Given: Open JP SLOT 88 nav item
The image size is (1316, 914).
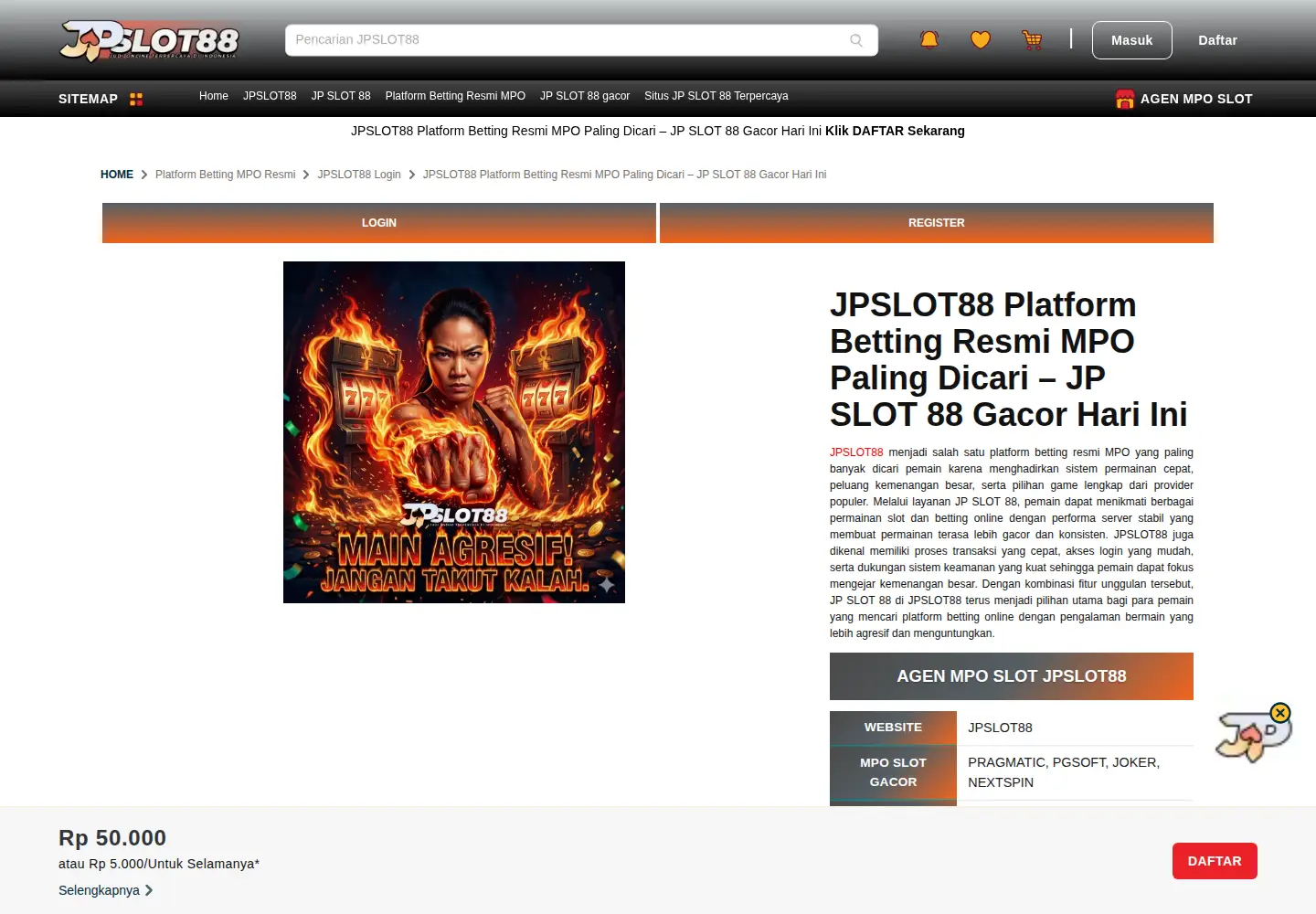Looking at the screenshot, I should pos(341,96).
